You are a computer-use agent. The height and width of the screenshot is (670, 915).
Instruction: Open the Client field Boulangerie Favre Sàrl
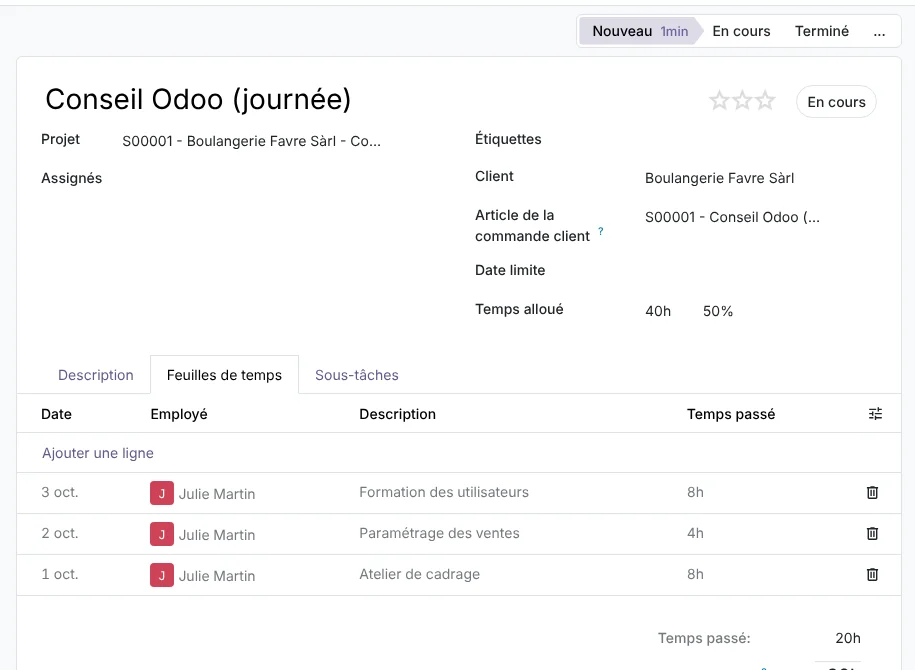[719, 178]
